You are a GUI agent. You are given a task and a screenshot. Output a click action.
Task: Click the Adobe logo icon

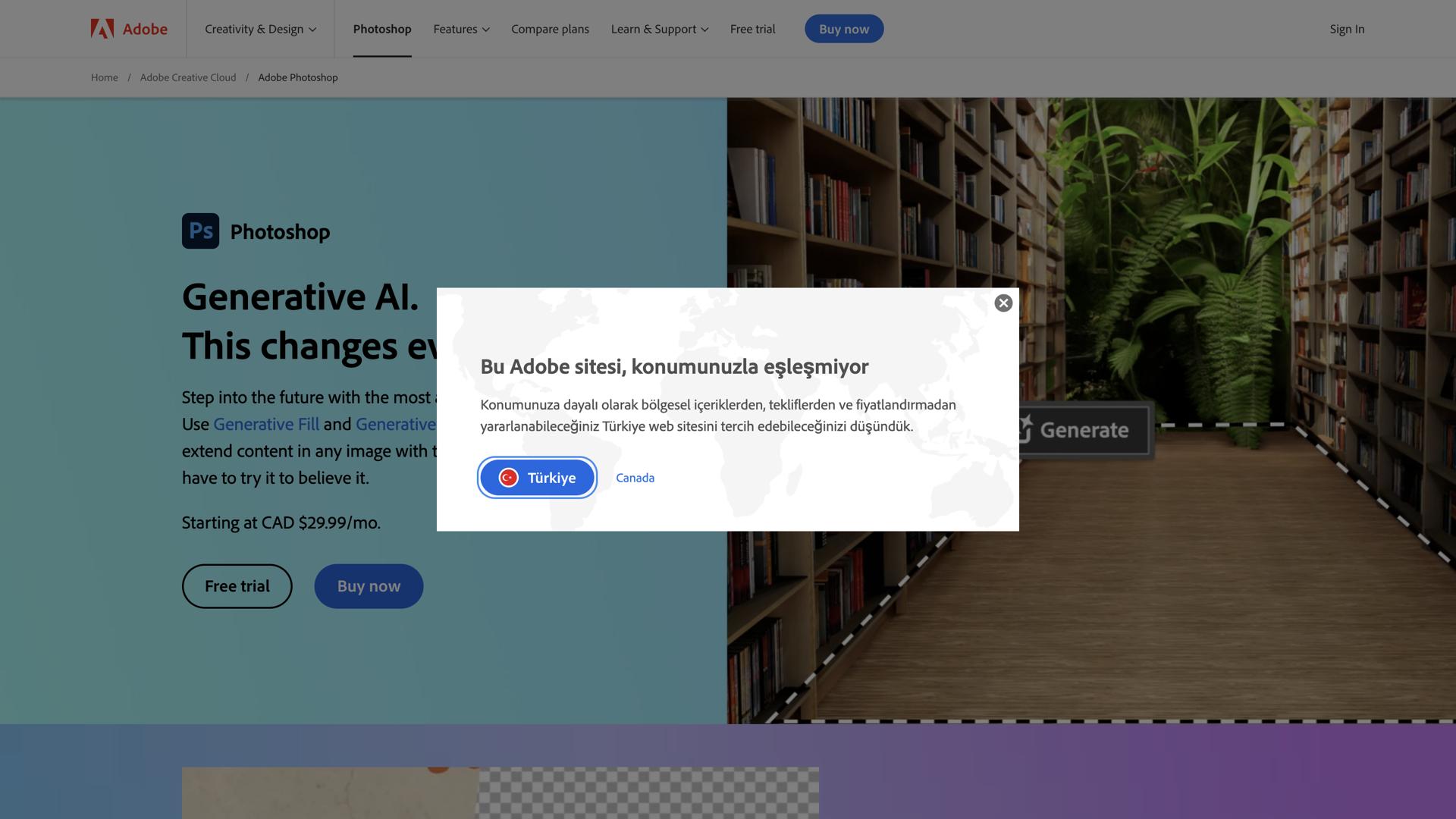(102, 29)
